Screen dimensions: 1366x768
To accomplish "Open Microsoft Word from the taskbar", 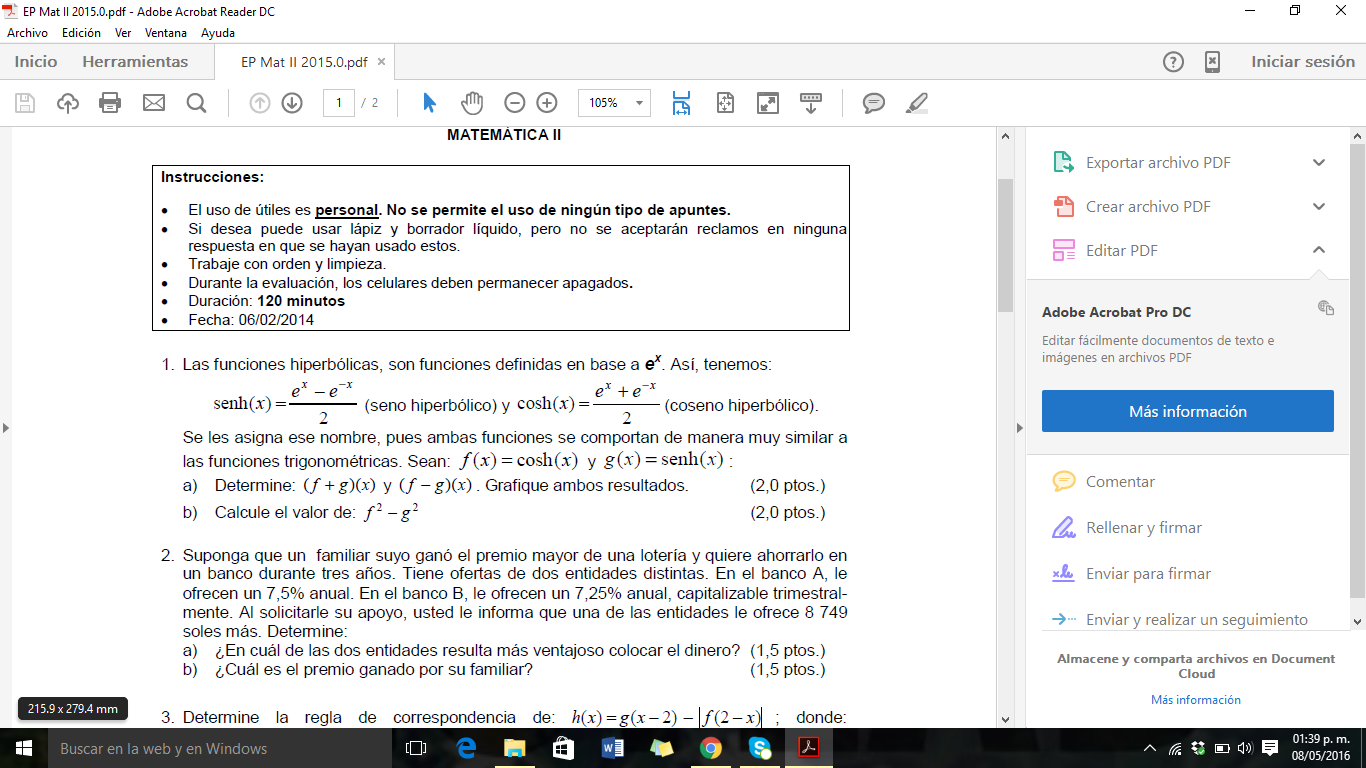I will (x=612, y=748).
